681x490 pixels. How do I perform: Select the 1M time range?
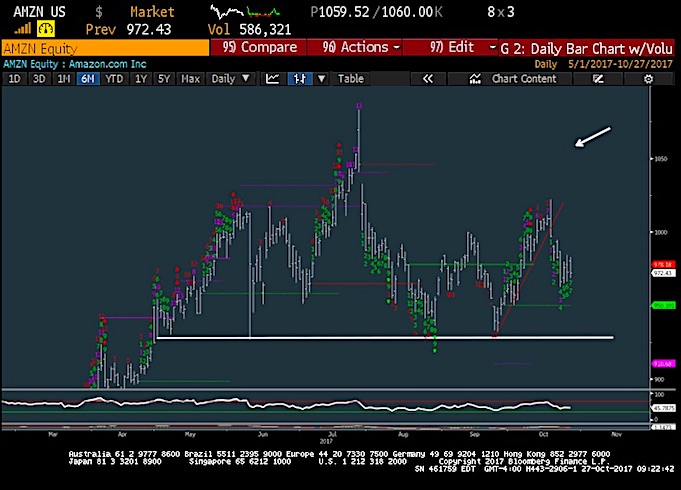point(64,79)
